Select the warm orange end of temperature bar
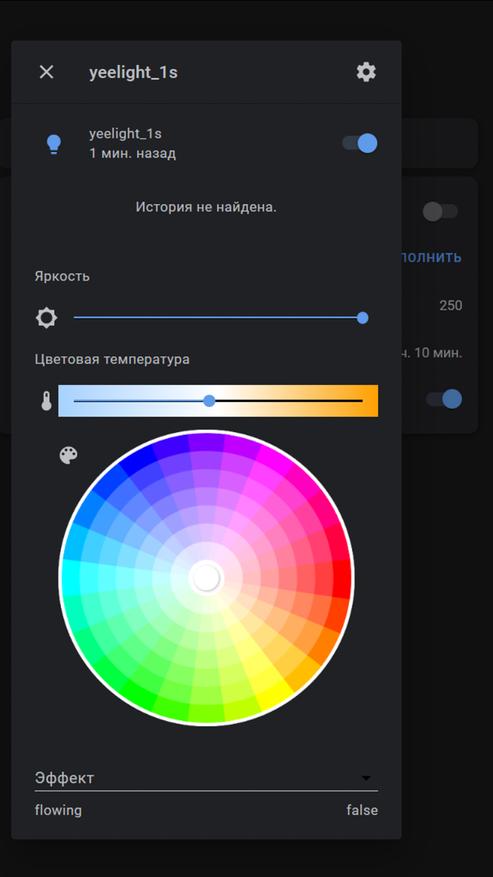This screenshot has width=493, height=877. (x=367, y=400)
